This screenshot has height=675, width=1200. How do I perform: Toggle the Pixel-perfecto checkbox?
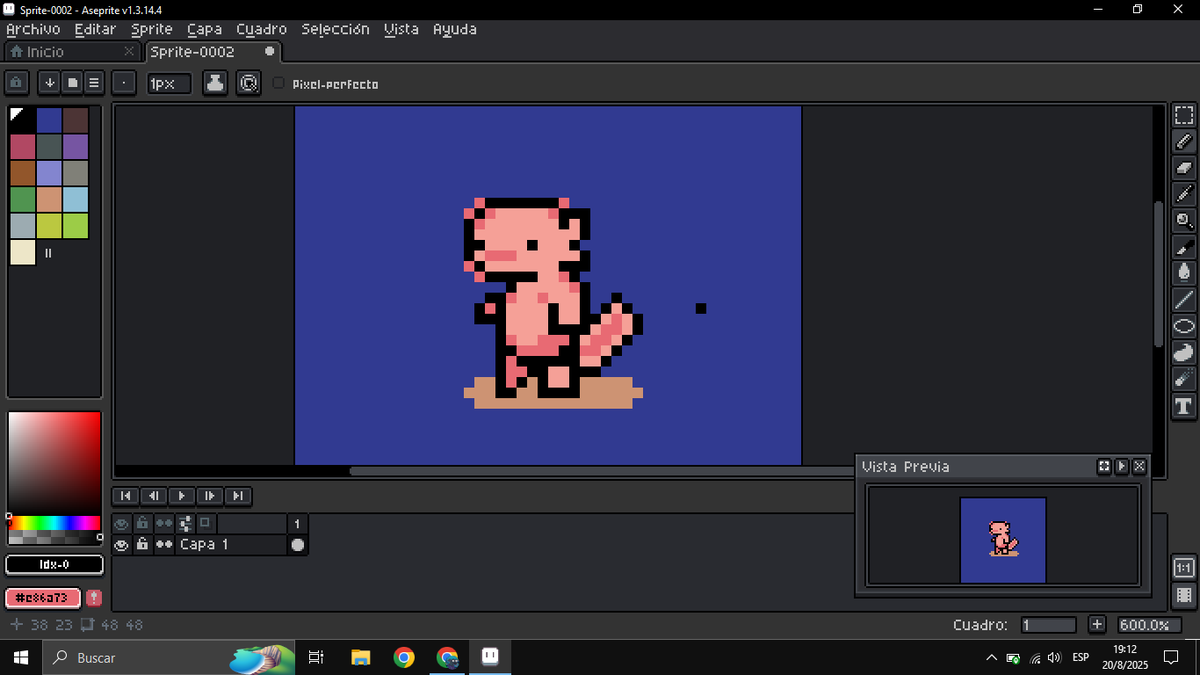coord(279,84)
